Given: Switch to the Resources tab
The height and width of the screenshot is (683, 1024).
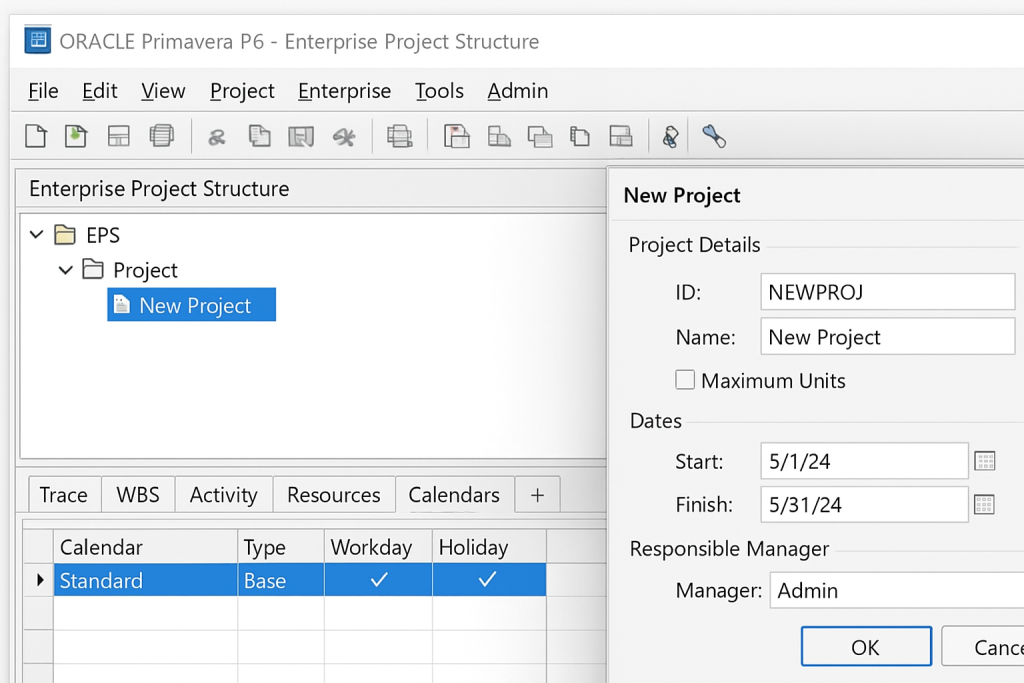Looking at the screenshot, I should (333, 494).
